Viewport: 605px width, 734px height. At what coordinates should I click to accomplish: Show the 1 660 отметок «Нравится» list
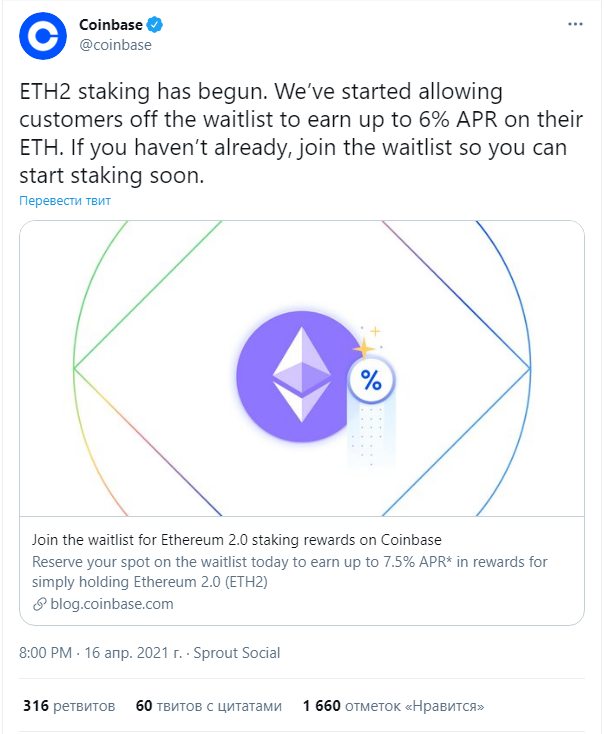coord(393,705)
